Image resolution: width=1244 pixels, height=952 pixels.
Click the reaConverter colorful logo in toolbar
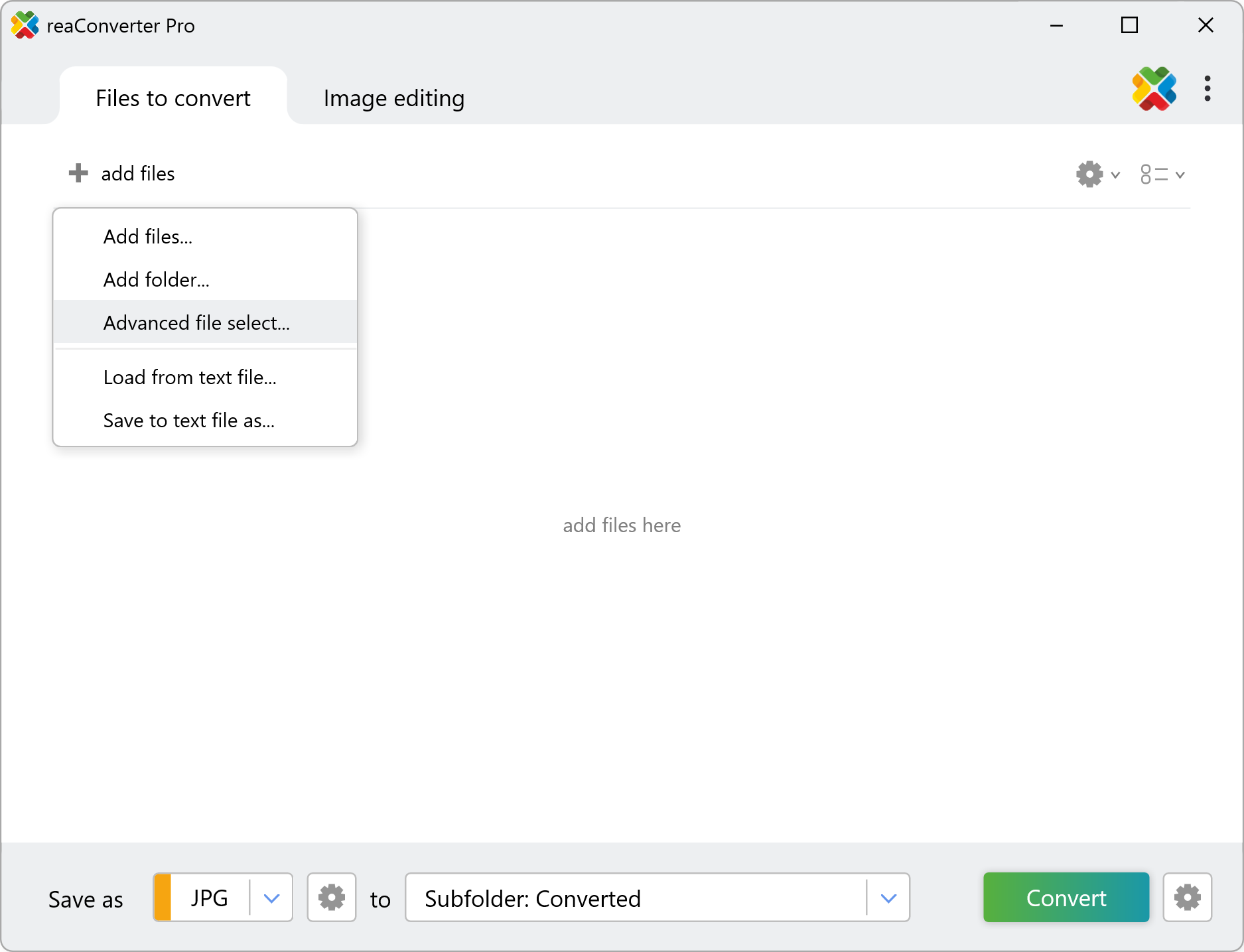point(1154,89)
